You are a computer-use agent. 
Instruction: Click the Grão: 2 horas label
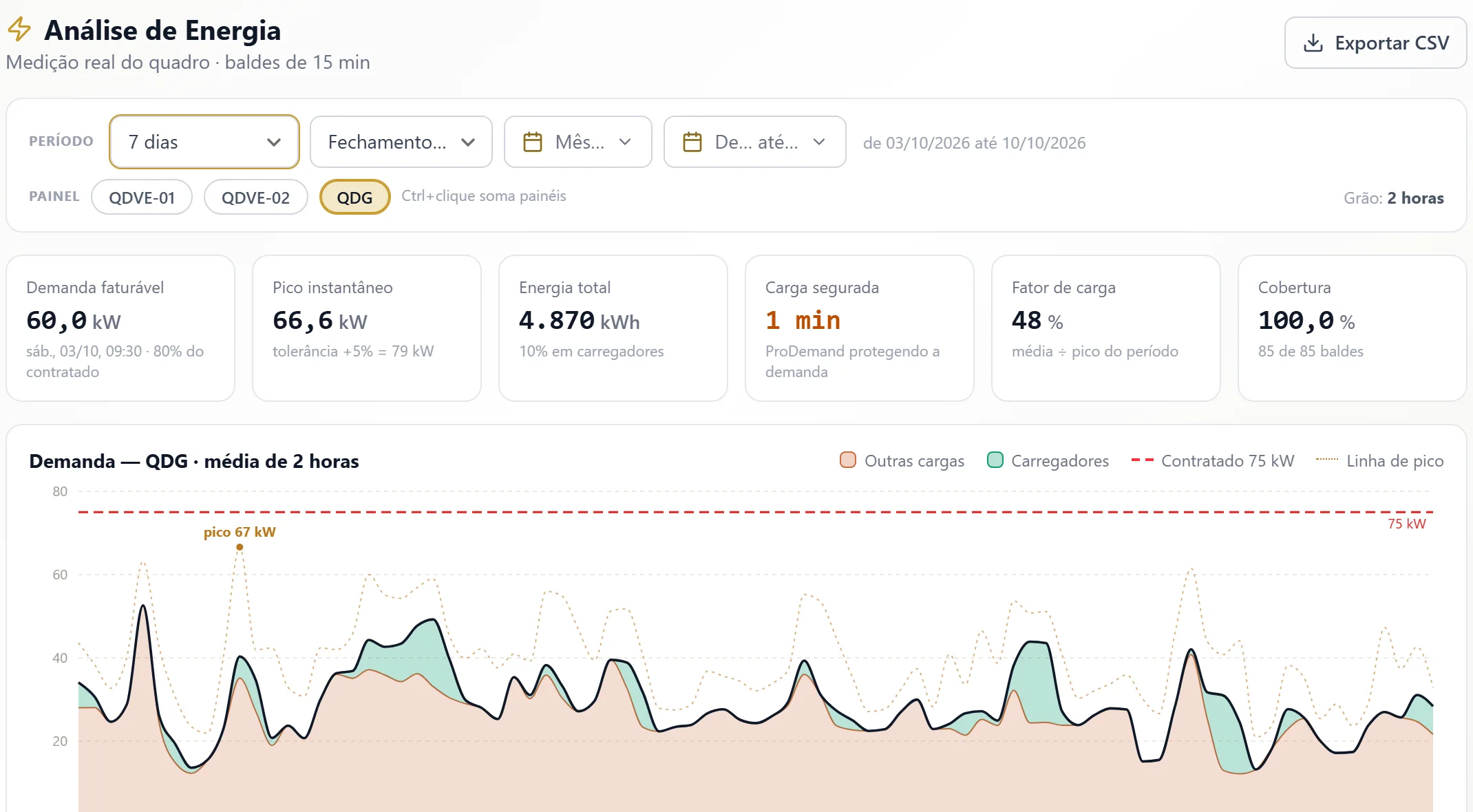coord(1394,198)
